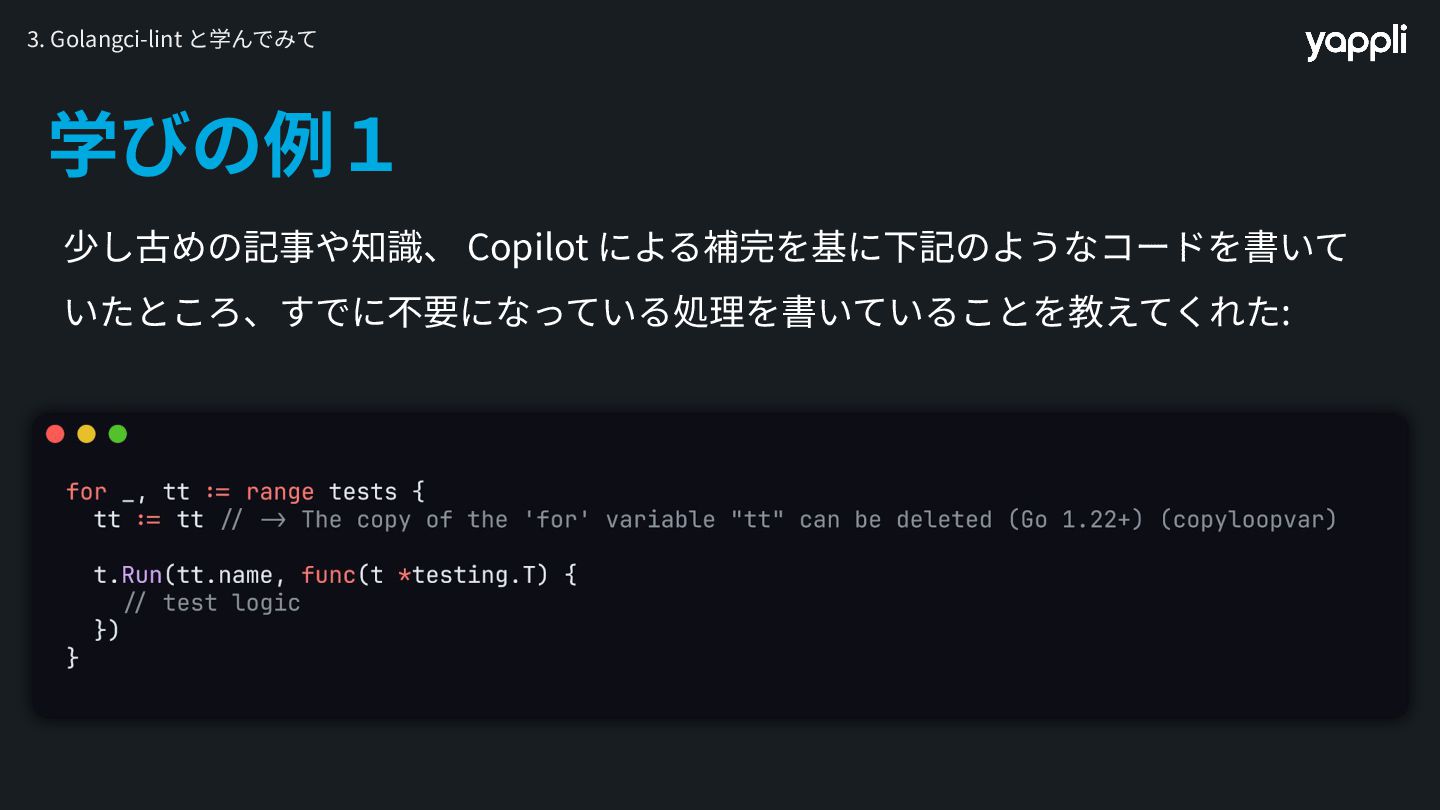Screen dimensions: 1440x810
Task: Click the 'Run' method call in code
Action: click(x=142, y=575)
